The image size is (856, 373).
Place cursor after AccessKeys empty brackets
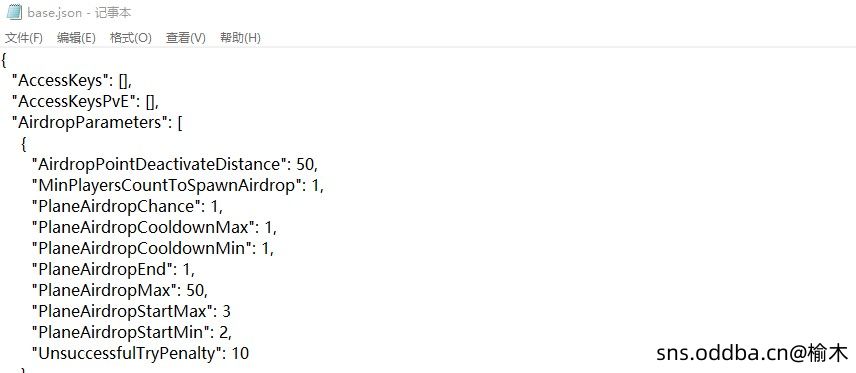coord(129,81)
